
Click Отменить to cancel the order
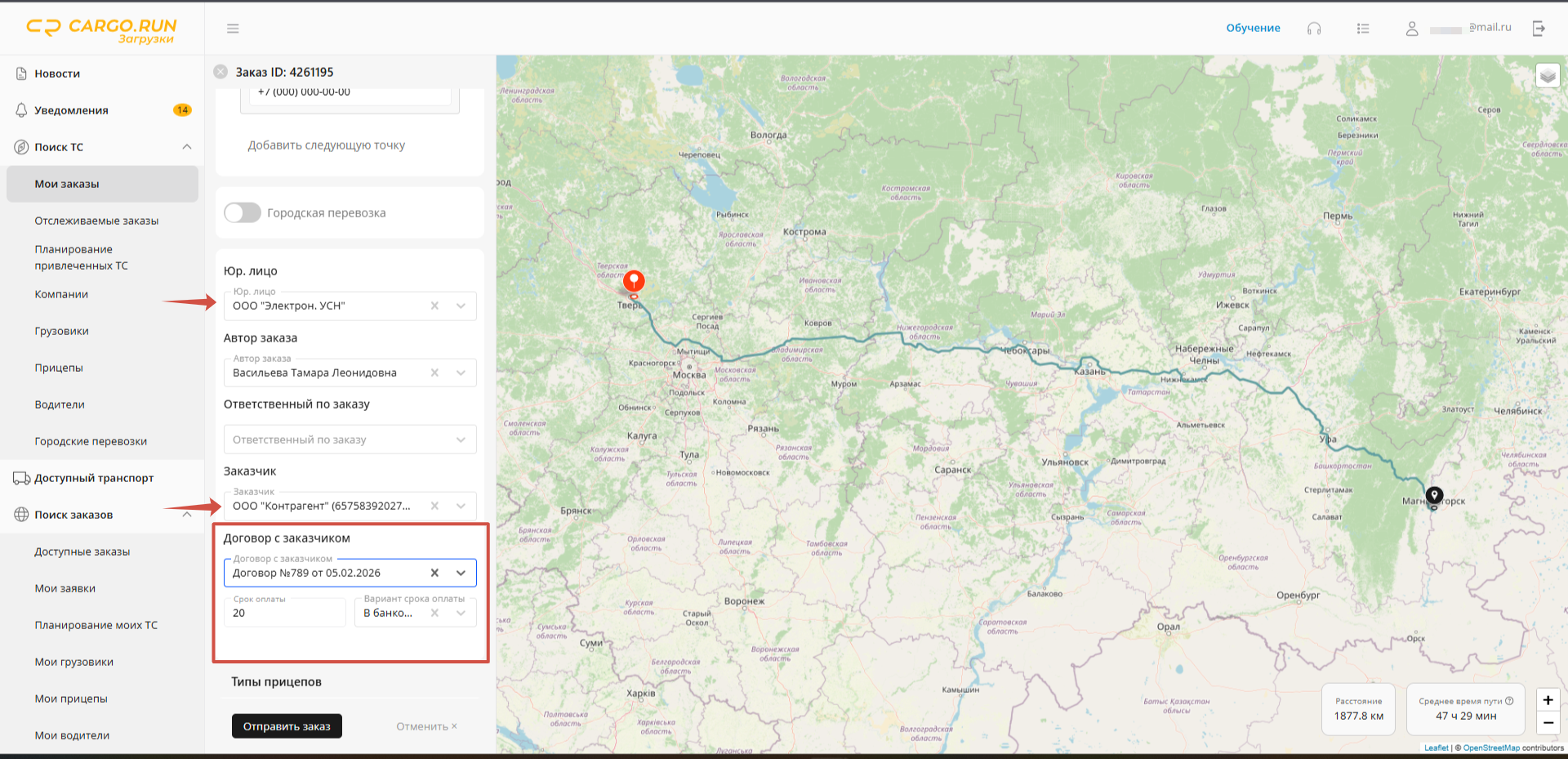426,726
